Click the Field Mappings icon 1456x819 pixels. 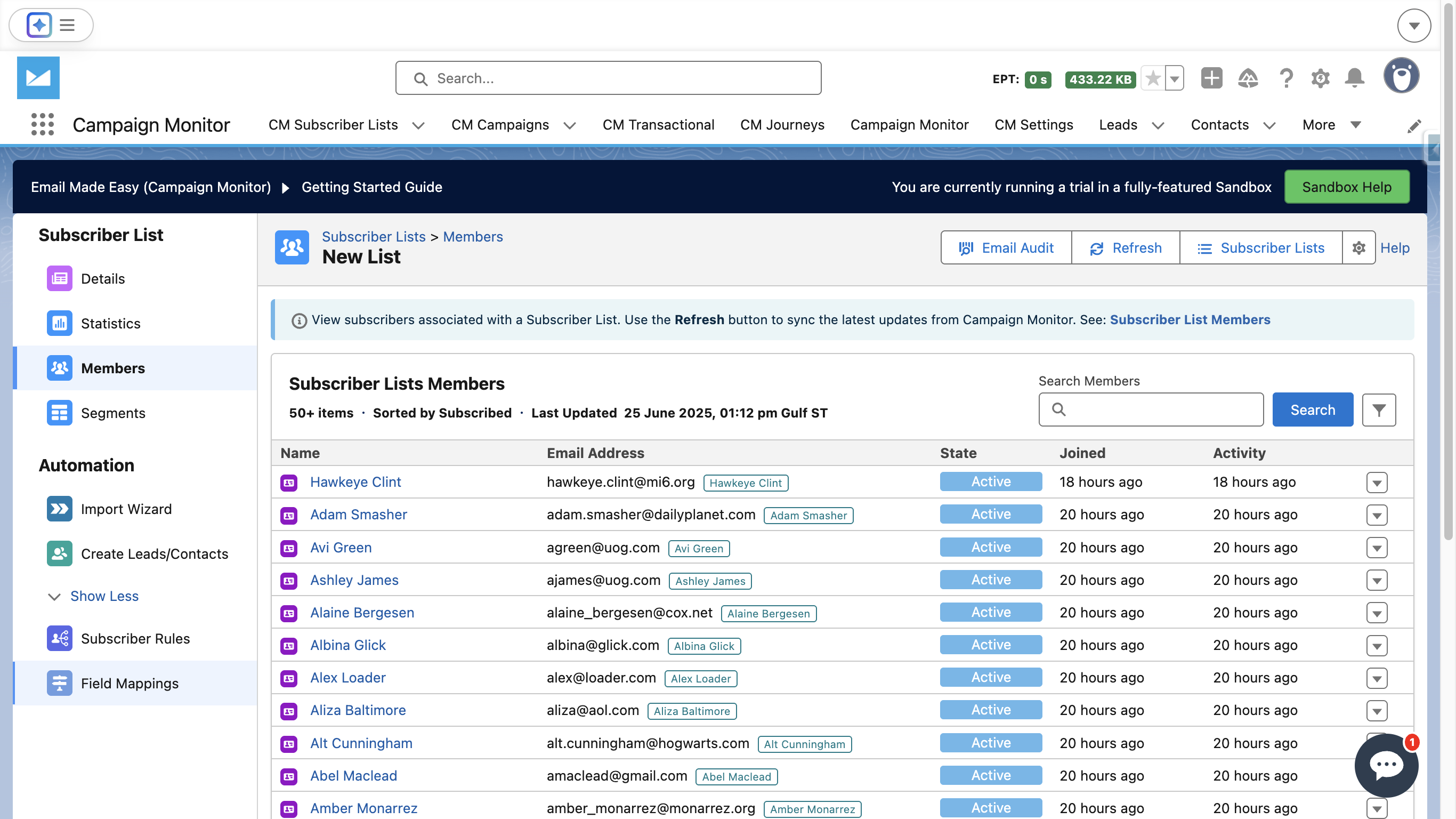coord(59,682)
